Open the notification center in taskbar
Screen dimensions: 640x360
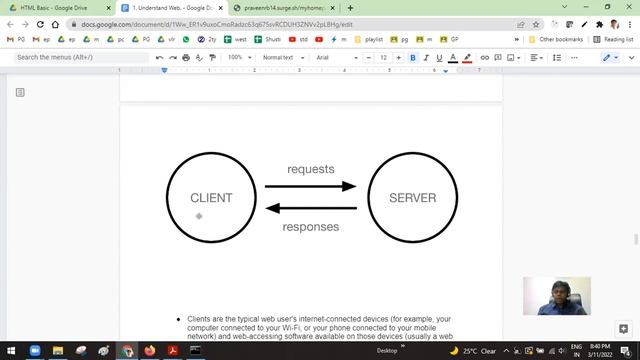625,351
